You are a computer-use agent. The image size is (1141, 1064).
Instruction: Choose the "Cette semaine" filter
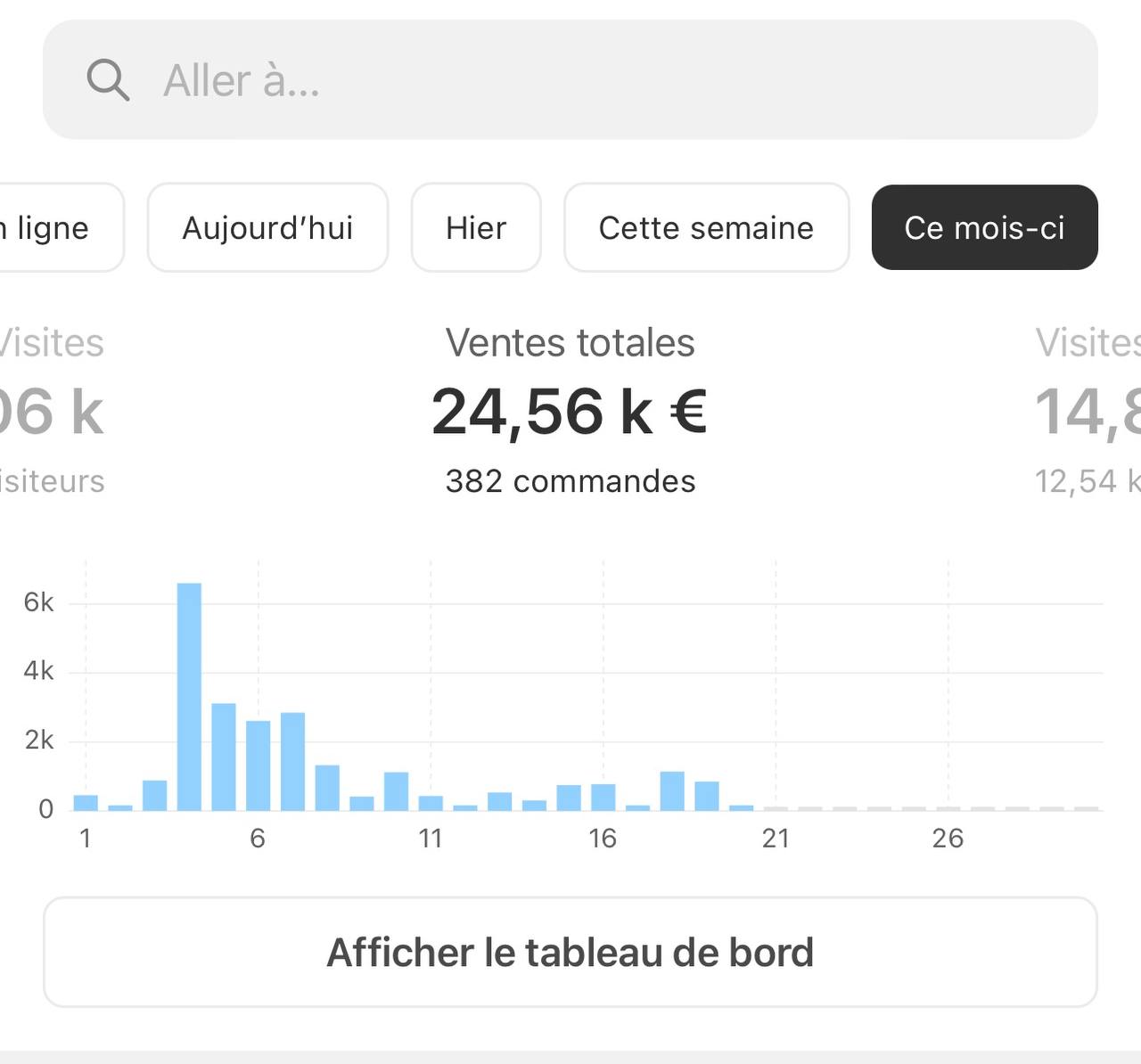click(x=706, y=227)
